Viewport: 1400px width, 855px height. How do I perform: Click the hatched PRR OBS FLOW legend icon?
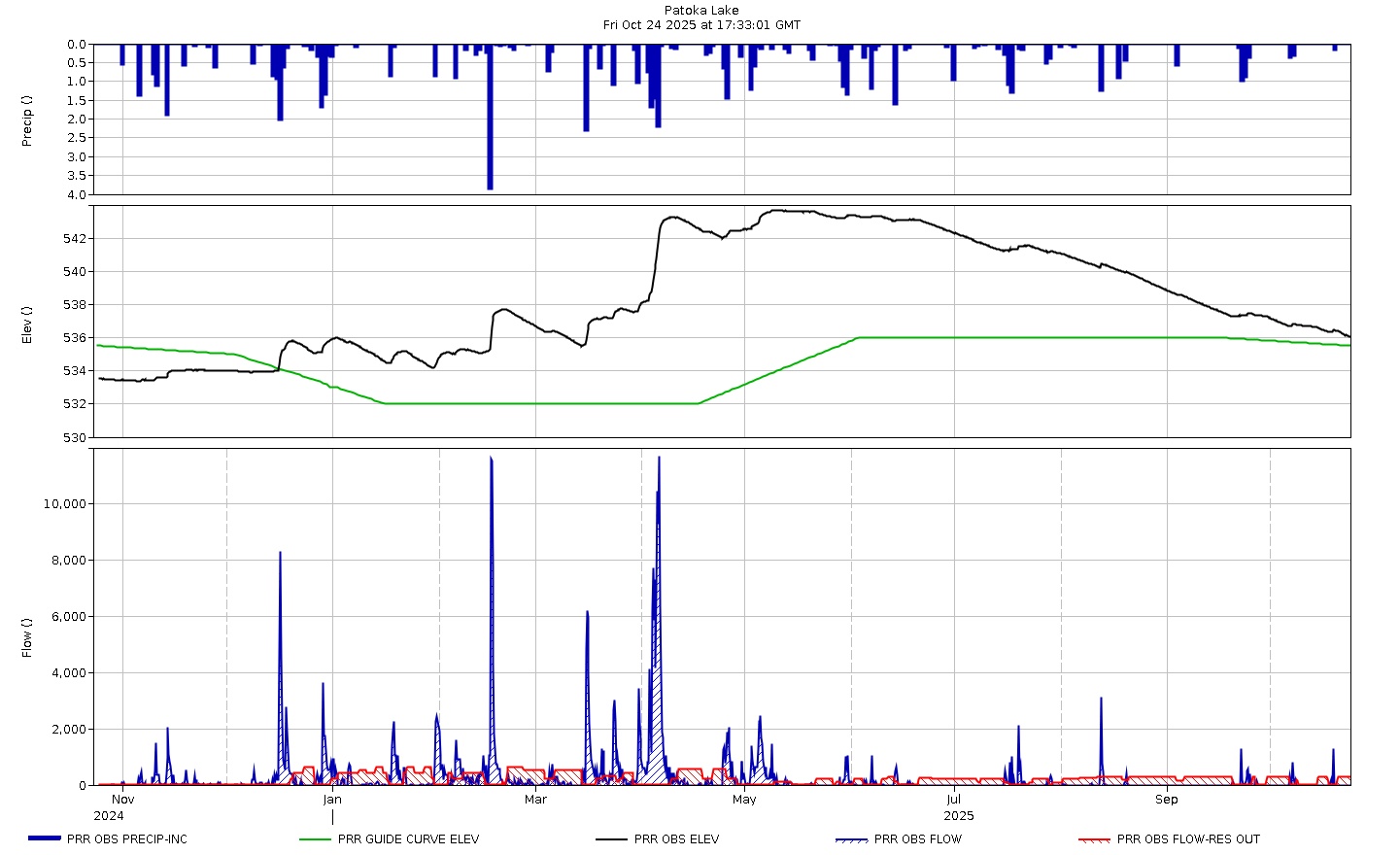point(851,839)
